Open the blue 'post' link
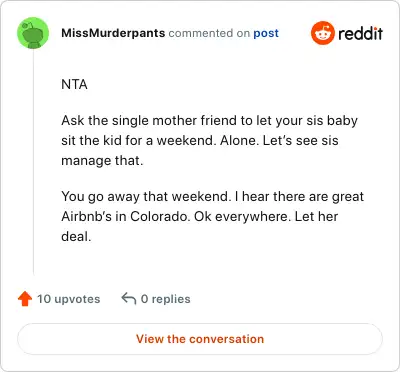The image size is (400, 372). (x=266, y=33)
